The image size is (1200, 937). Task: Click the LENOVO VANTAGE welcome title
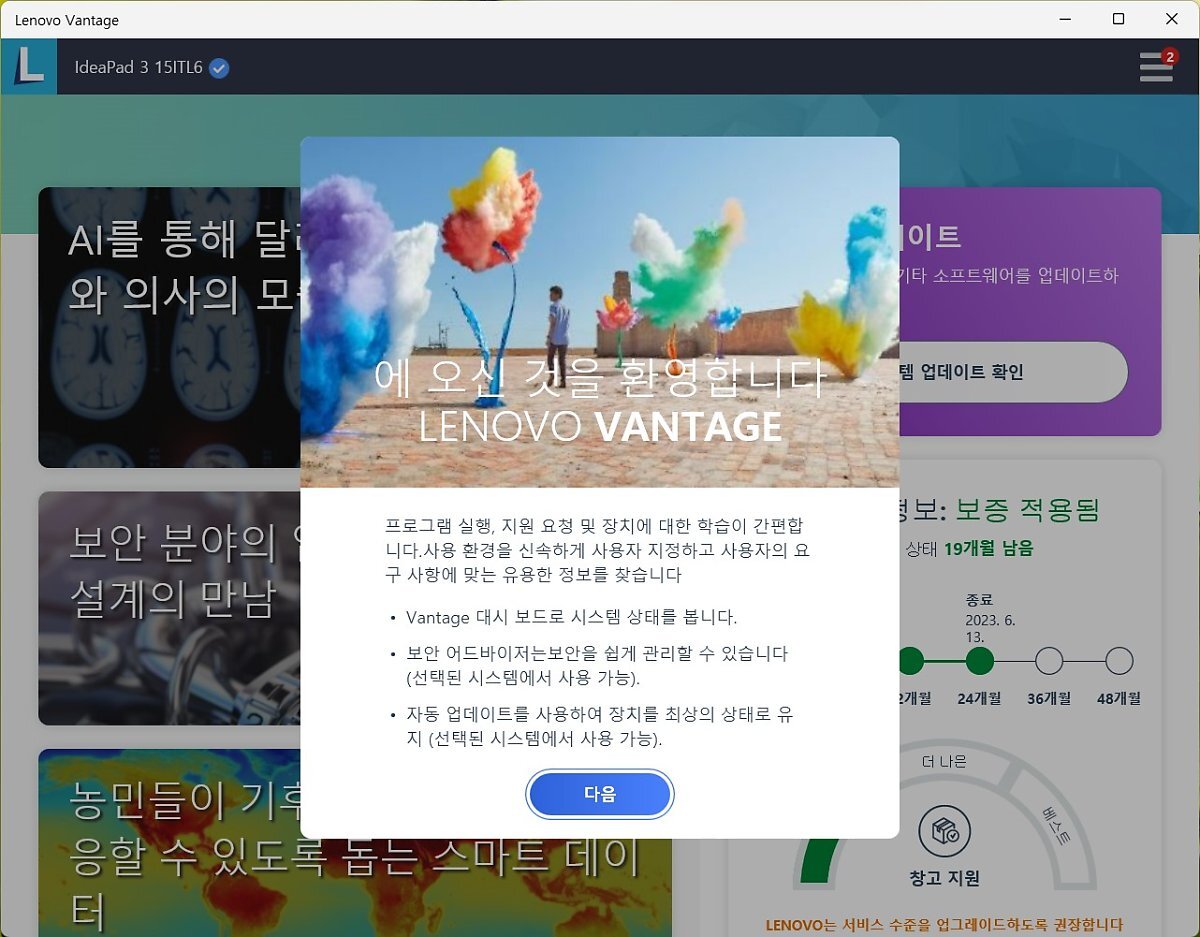tap(600, 427)
